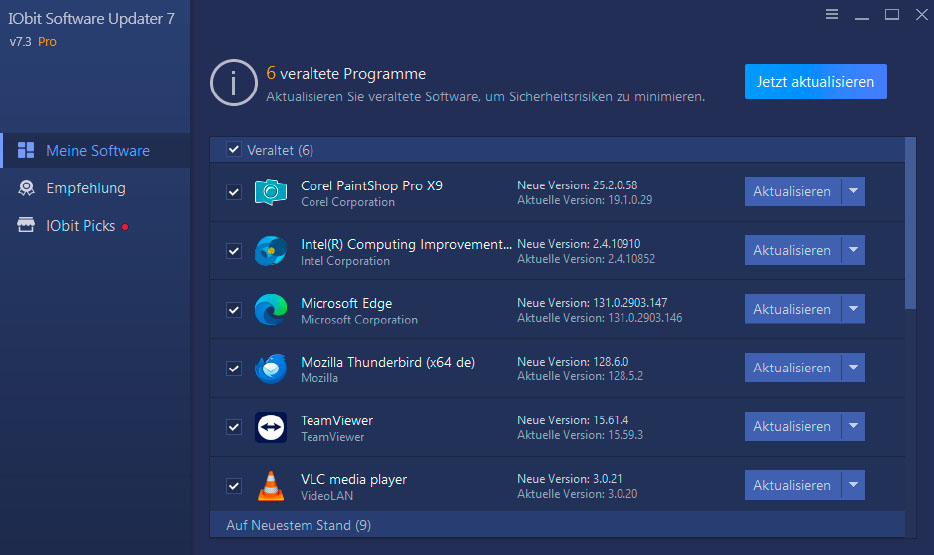Click the Pro edition label
Viewport: 934px width, 555px height.
point(47,42)
